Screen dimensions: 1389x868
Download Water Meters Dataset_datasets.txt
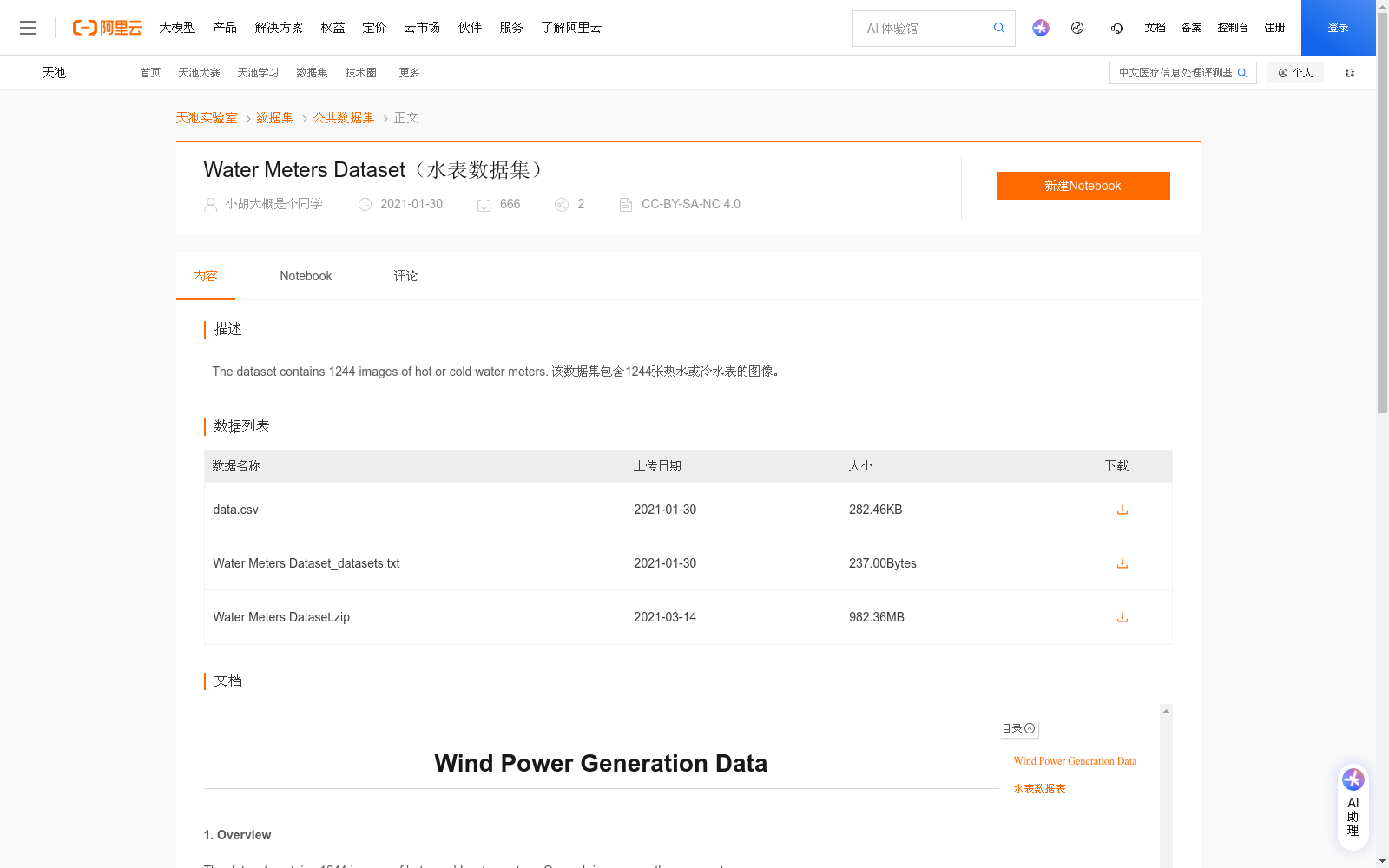point(1122,563)
